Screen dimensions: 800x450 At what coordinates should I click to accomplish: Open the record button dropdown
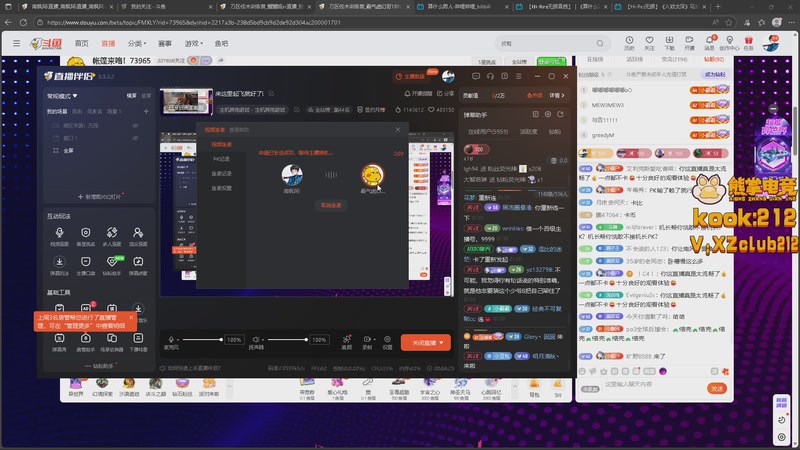click(374, 339)
